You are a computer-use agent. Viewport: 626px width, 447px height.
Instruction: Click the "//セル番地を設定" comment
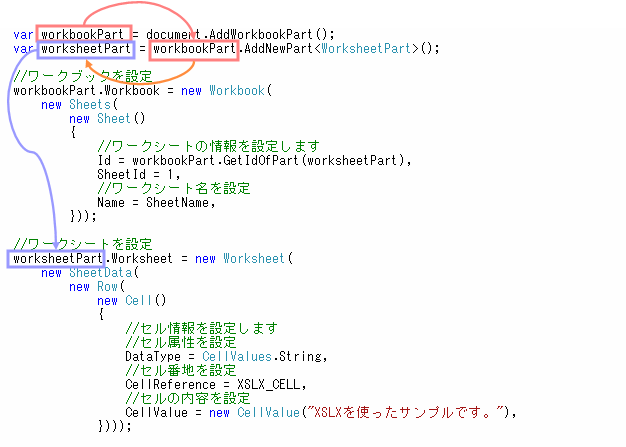pyautogui.click(x=180, y=370)
